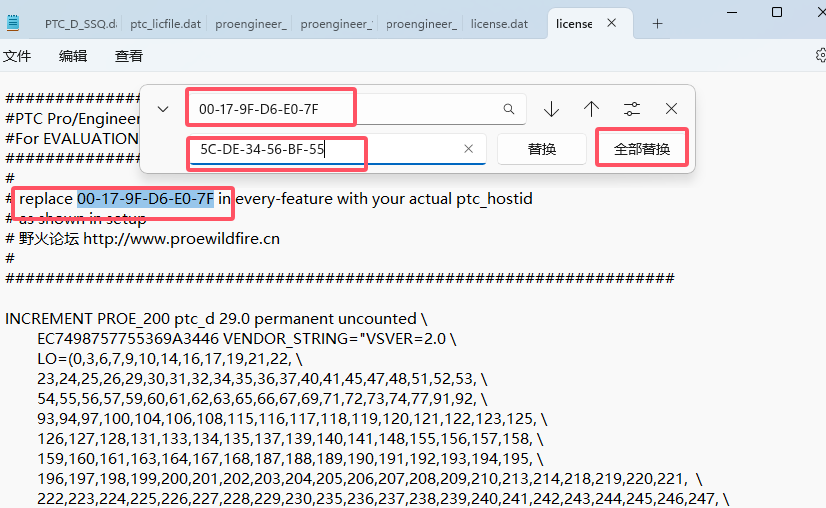The image size is (826, 508).
Task: Open the 查看 menu
Action: (129, 56)
